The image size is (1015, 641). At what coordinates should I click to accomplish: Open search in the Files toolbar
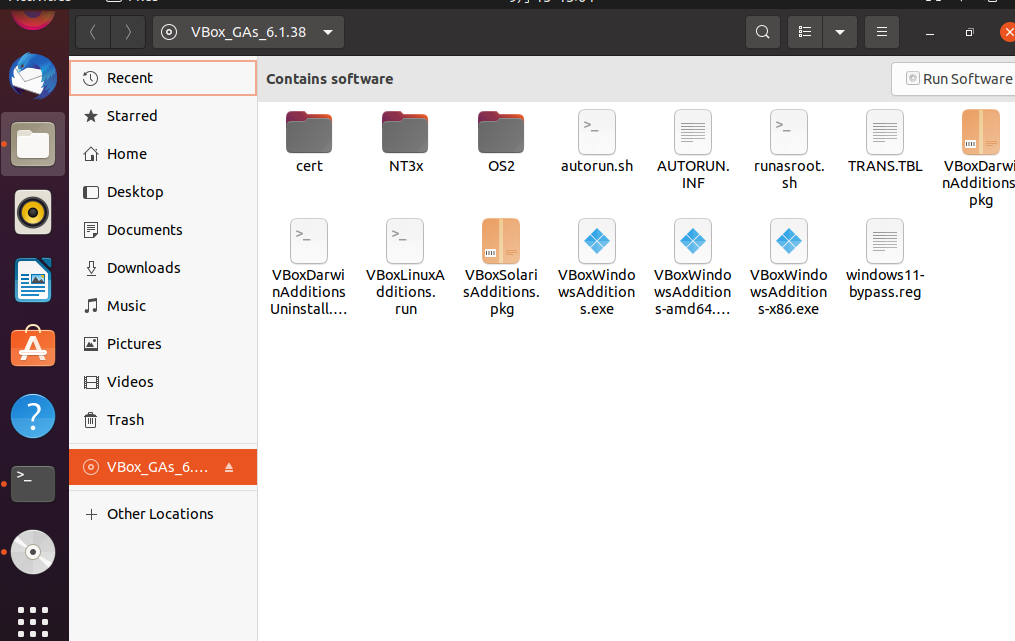[762, 31]
